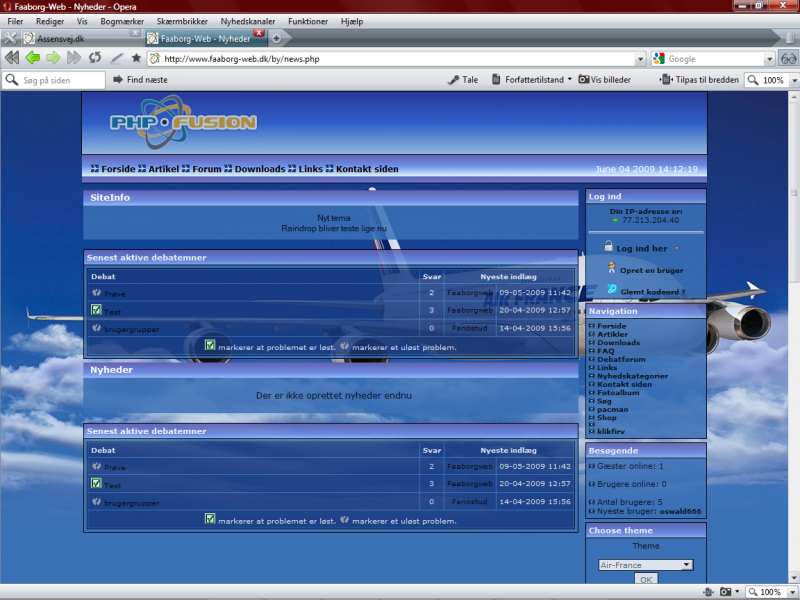
Task: Click the glasses icon beside Google search
Action: 788,59
